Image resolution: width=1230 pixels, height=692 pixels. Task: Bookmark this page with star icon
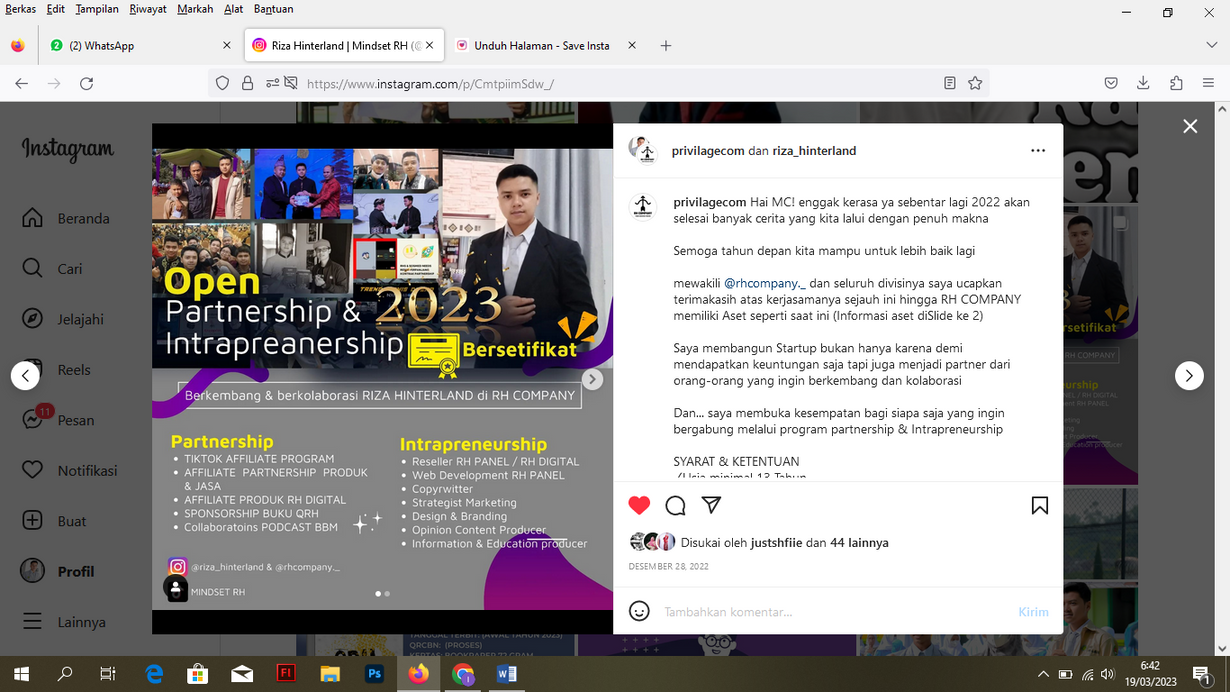975,84
